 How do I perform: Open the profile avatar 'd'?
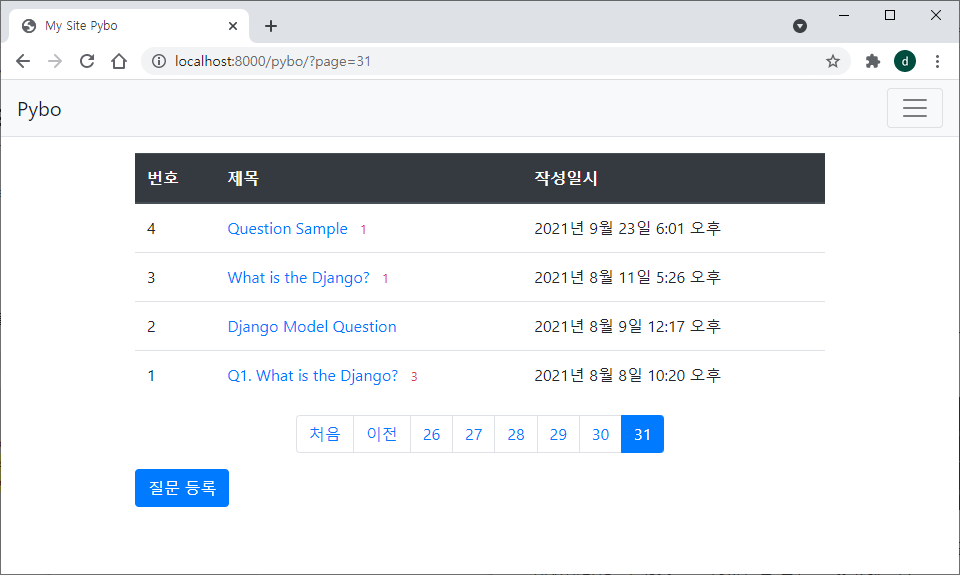905,61
